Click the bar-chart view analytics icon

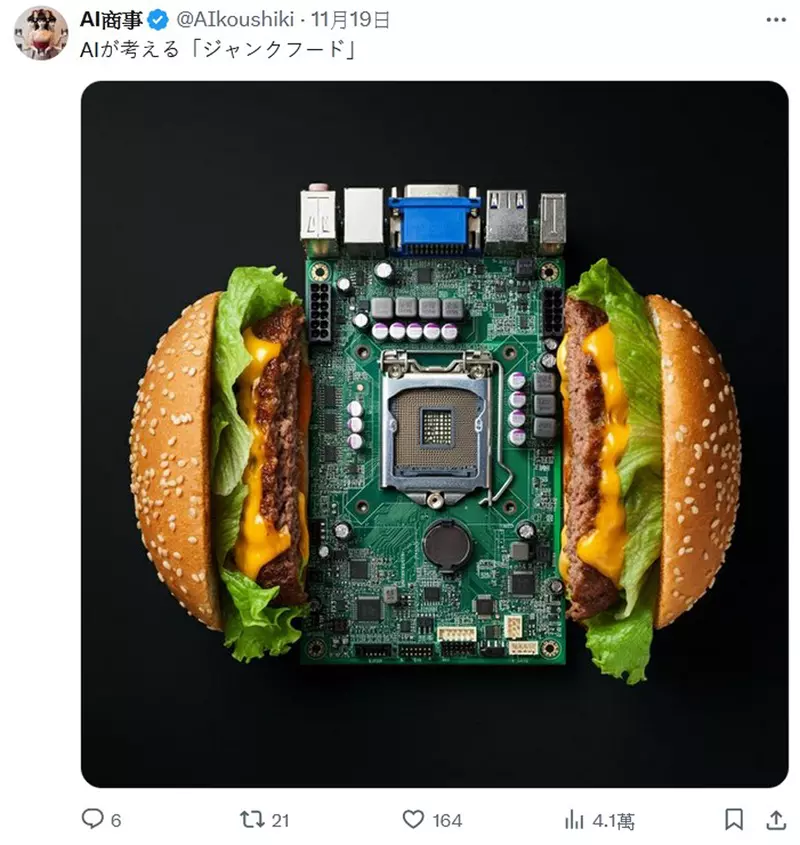575,819
